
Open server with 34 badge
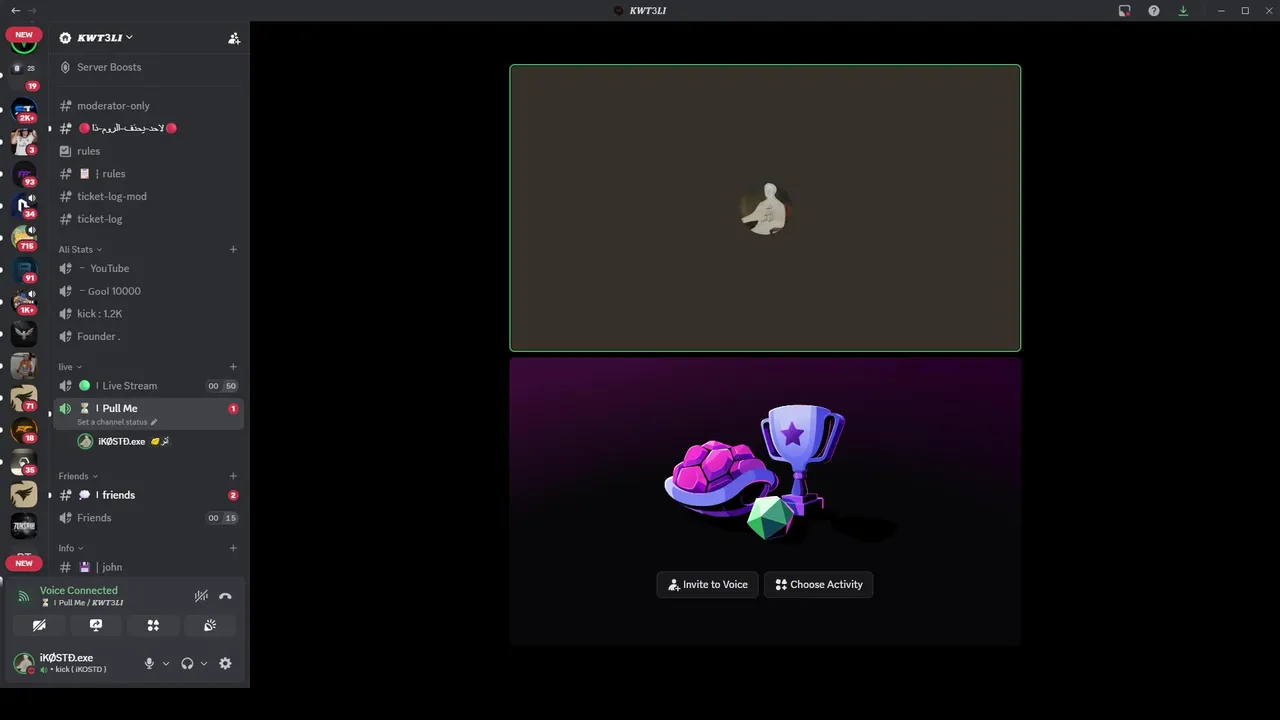(x=24, y=206)
